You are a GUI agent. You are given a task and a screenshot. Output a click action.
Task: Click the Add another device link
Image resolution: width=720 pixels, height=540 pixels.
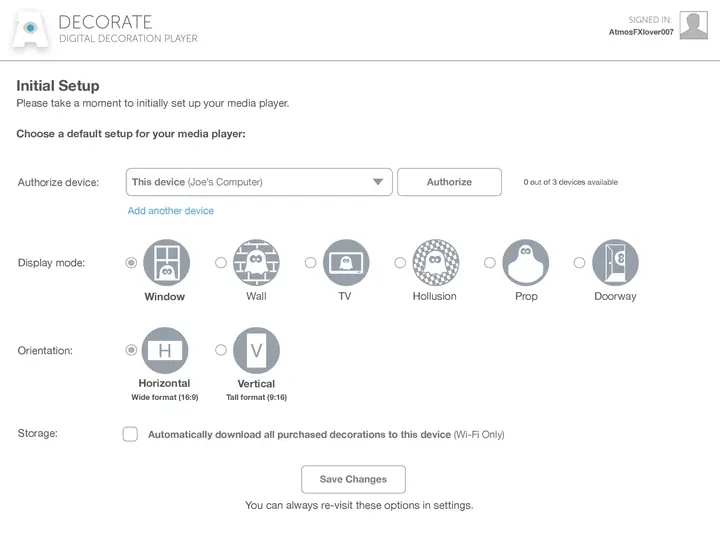(x=170, y=211)
